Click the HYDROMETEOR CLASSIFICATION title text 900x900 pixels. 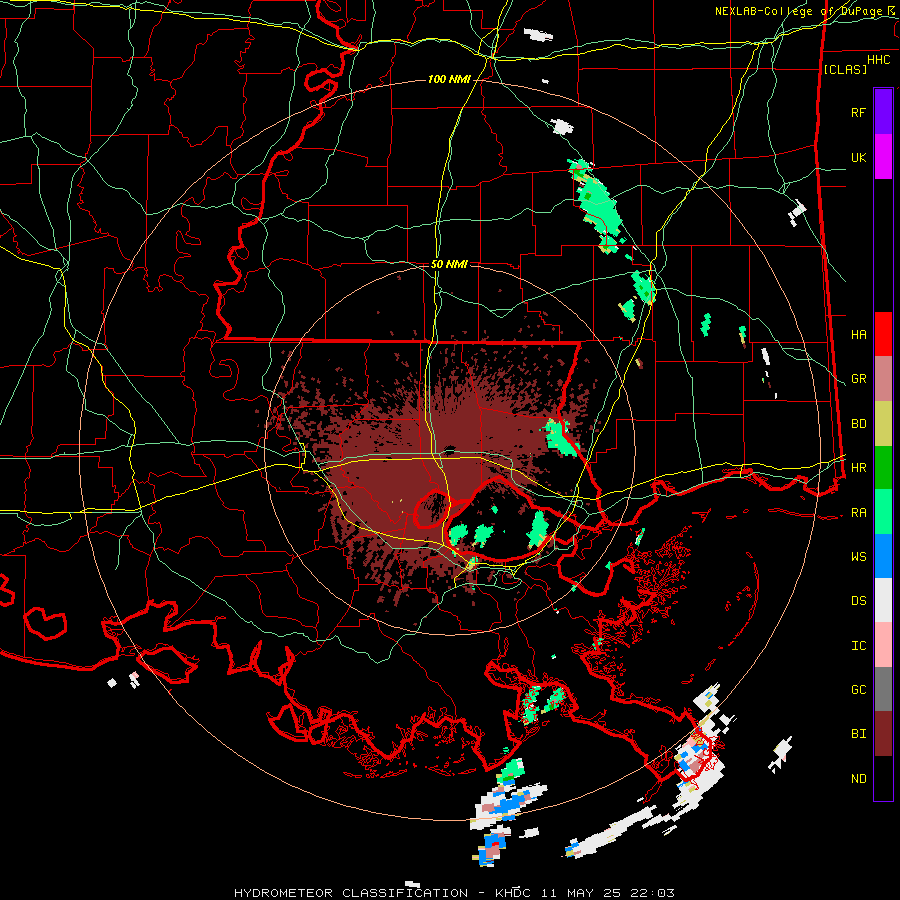click(351, 893)
